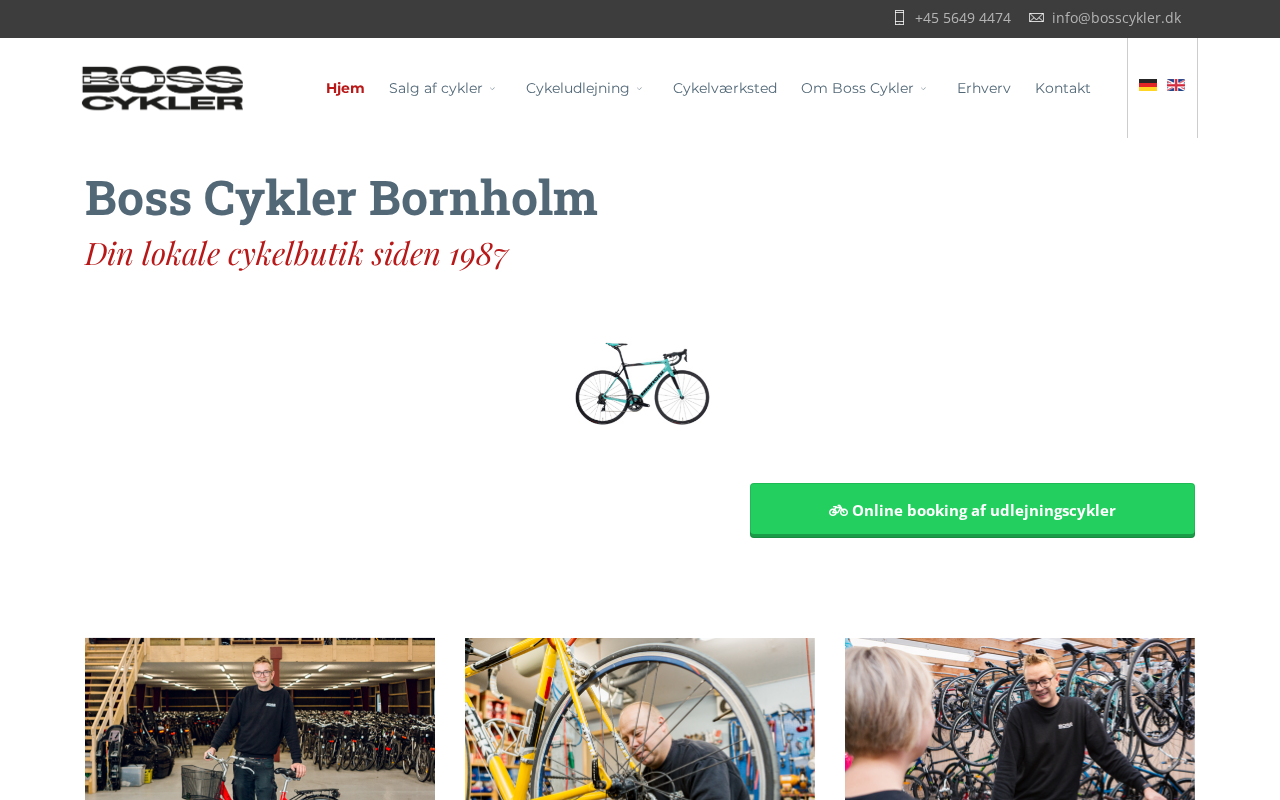Open the photo of mechanic repairing yellow bike

click(x=640, y=719)
